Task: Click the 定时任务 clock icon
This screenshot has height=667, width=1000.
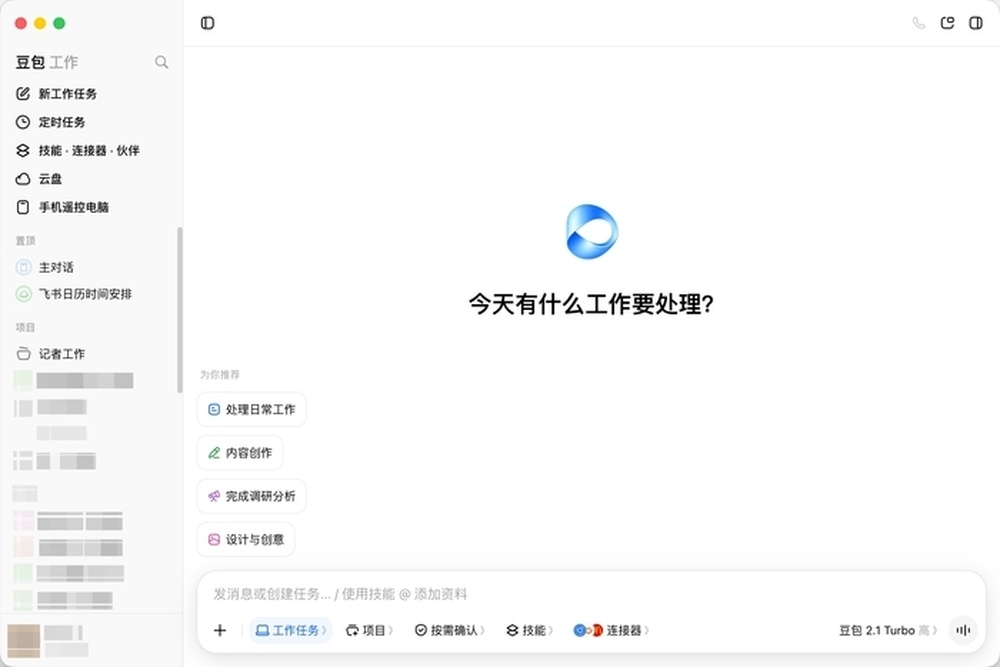Action: click(x=23, y=122)
